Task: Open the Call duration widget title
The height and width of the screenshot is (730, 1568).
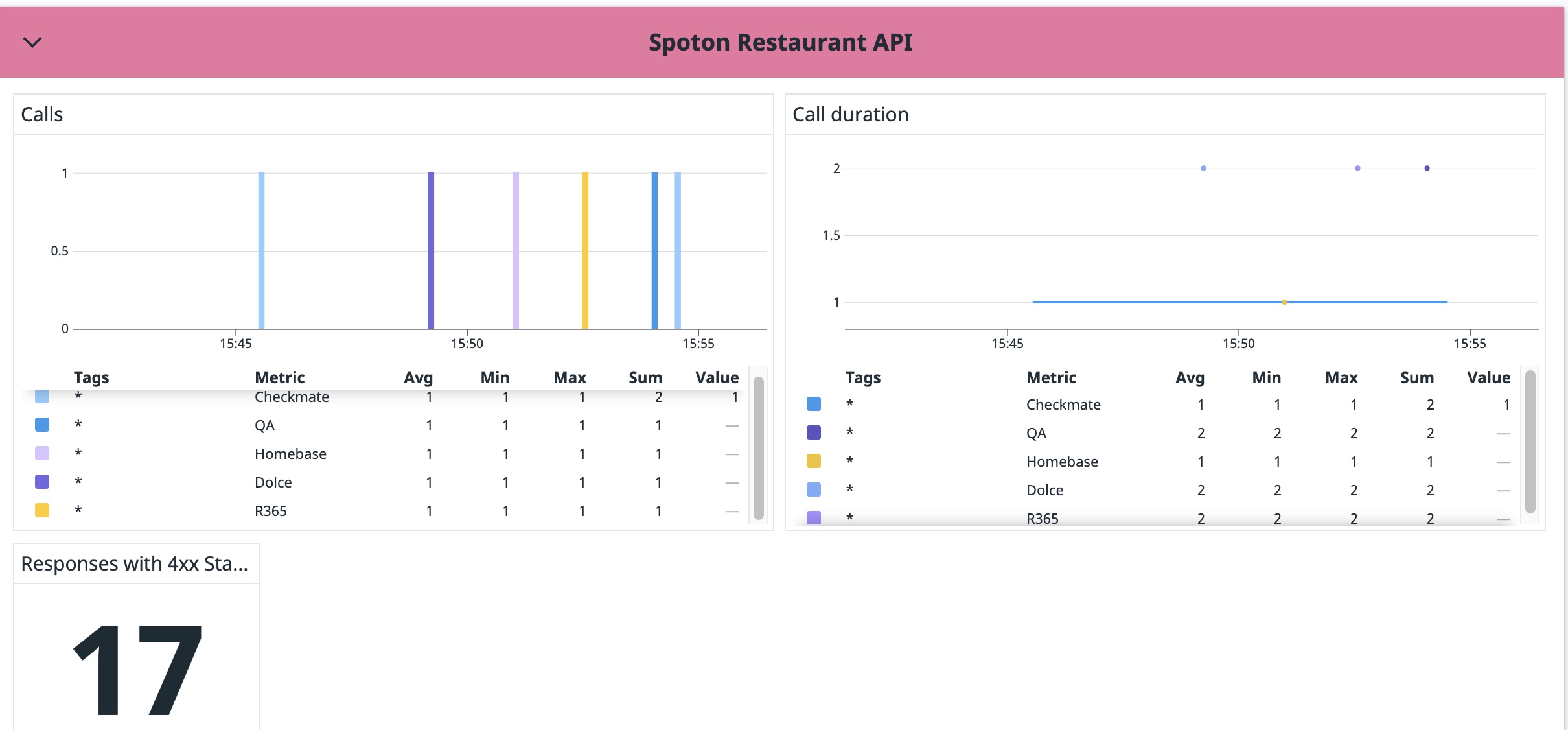Action: pos(850,114)
